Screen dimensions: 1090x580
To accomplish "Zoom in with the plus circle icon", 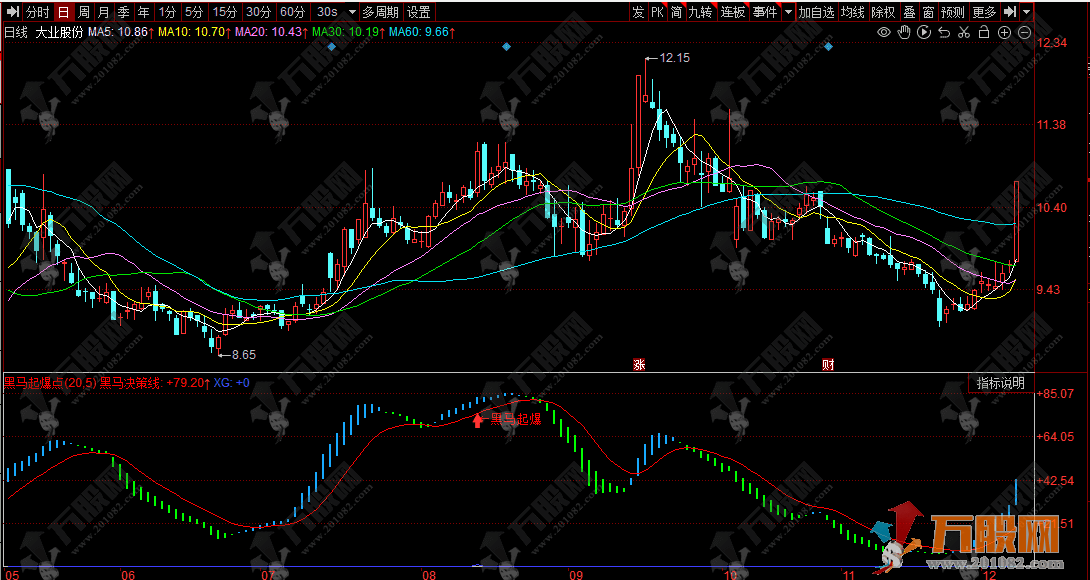I will (1005, 33).
